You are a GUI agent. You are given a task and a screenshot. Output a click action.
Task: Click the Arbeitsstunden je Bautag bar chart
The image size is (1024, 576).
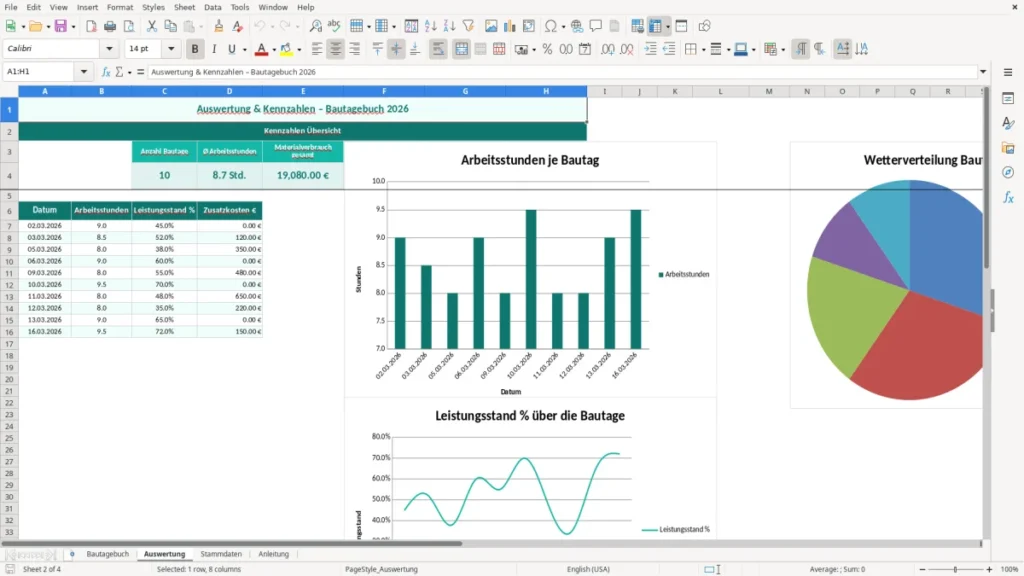pos(530,270)
